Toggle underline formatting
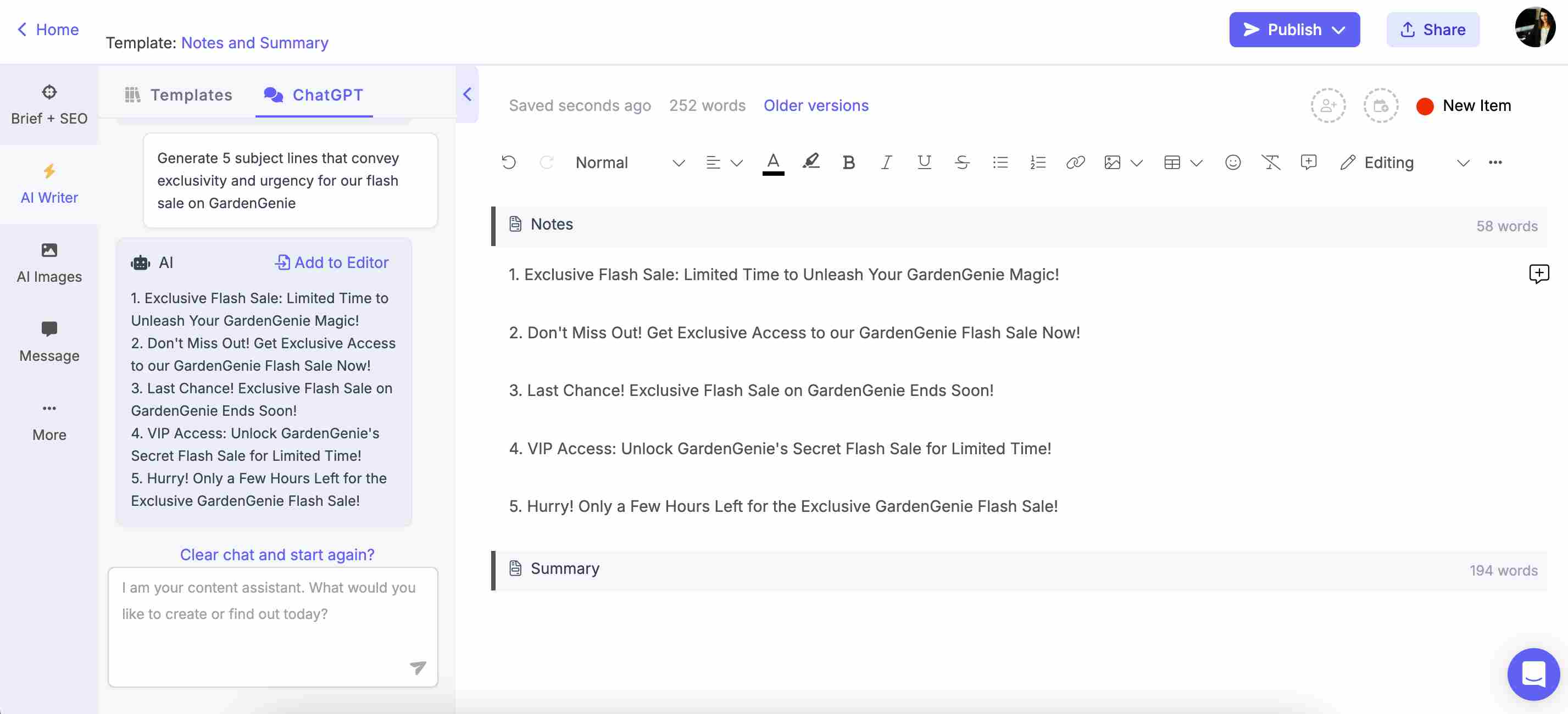Image resolution: width=1568 pixels, height=714 pixels. (924, 163)
